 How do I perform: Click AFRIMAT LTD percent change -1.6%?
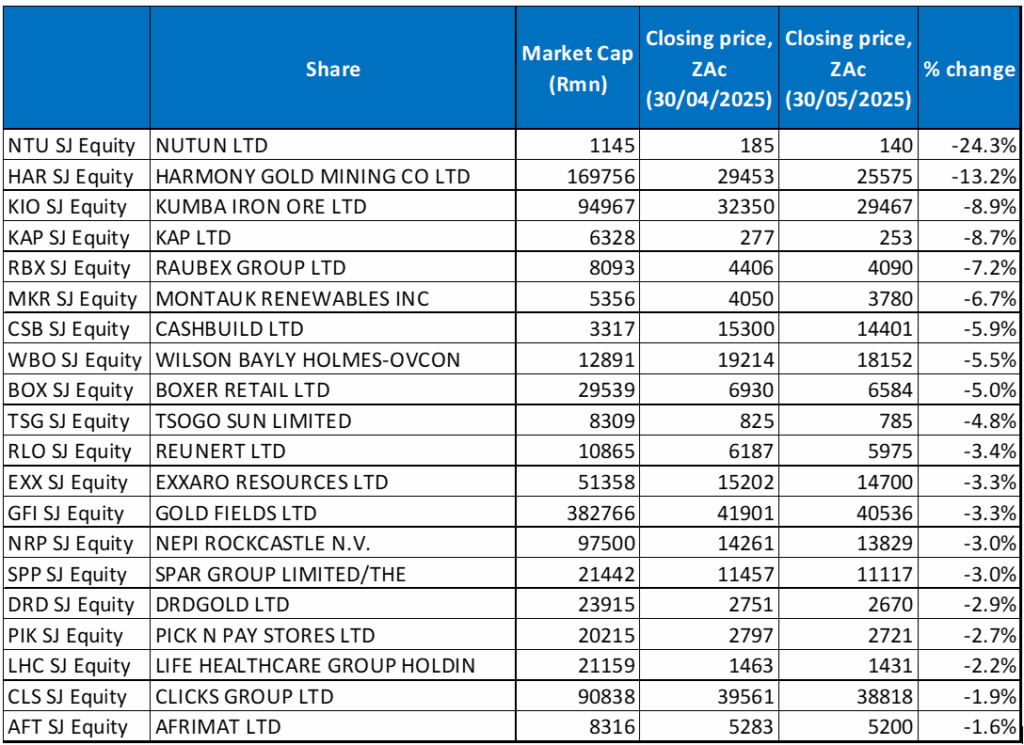point(969,727)
